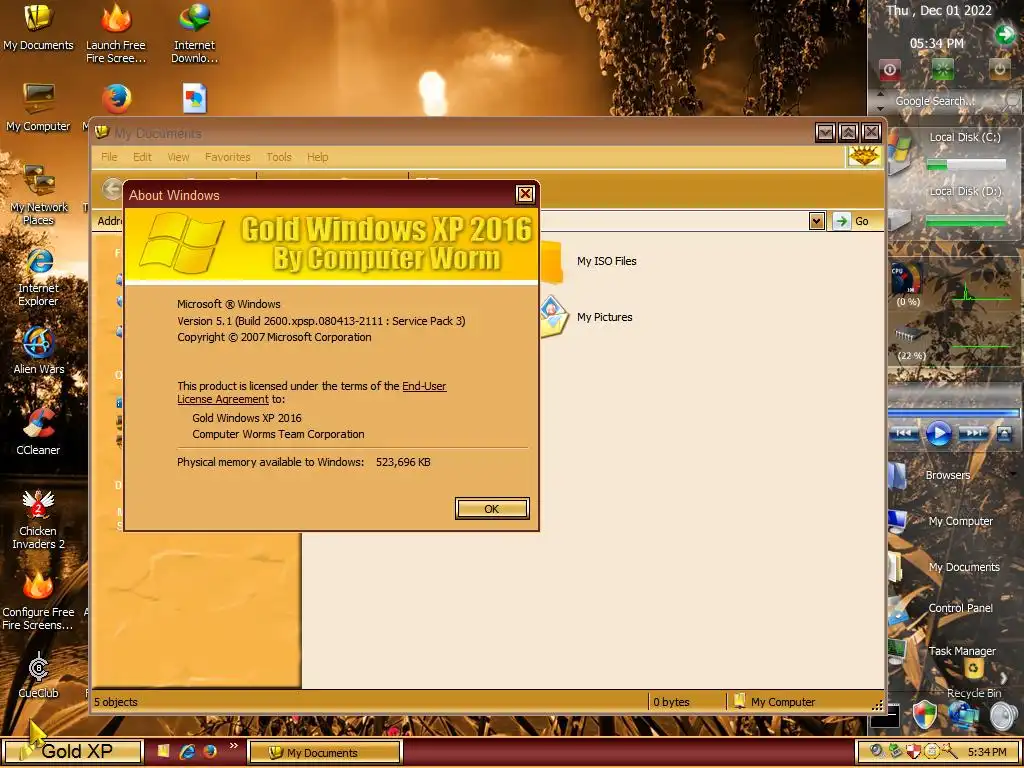
Task: Click the media player eject button
Action: (1004, 433)
